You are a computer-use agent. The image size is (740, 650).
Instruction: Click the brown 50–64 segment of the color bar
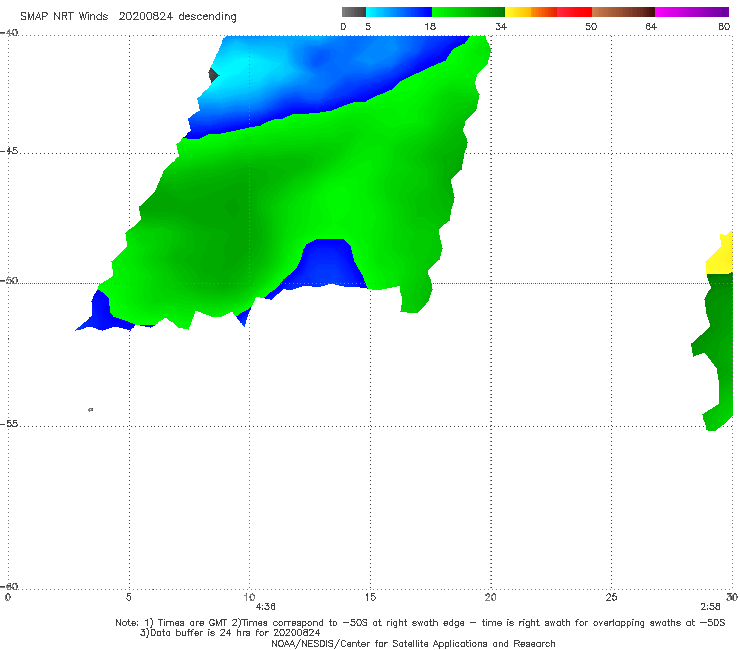[x=623, y=12]
